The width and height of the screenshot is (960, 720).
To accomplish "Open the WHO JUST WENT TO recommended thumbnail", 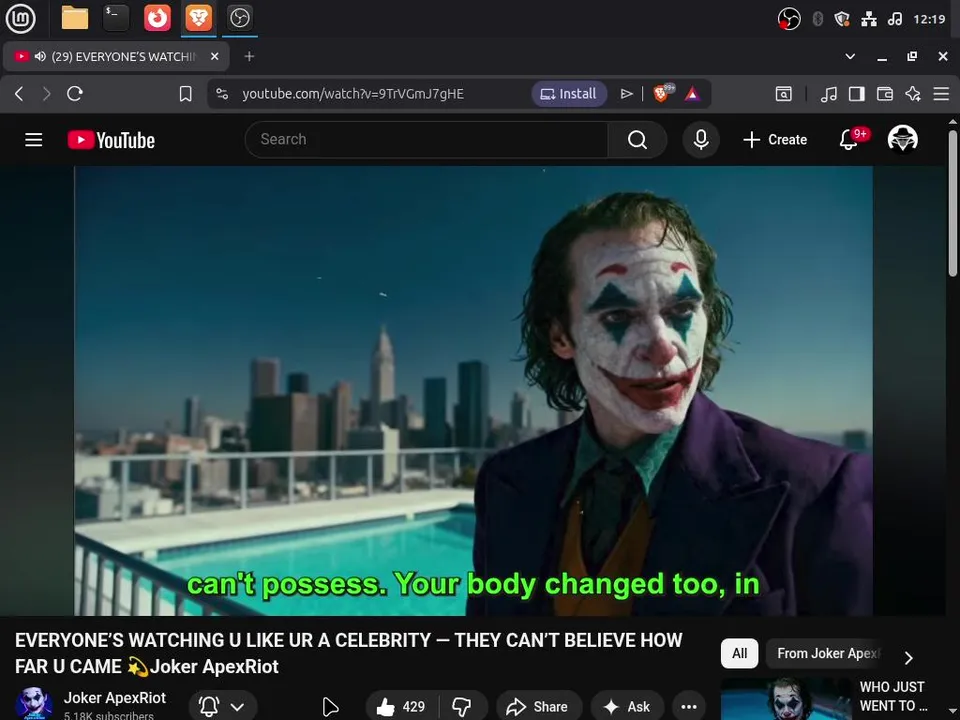I will point(786,699).
